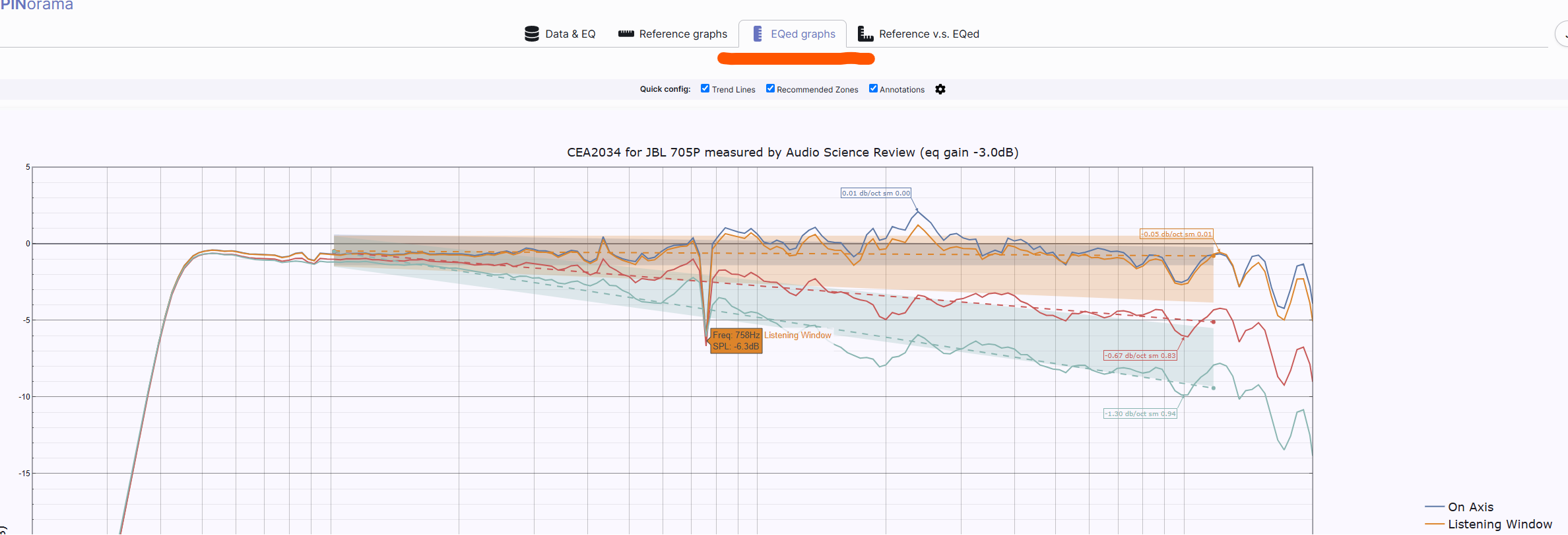This screenshot has width=1568, height=535.
Task: Click the ruler icon beside Reference graphs
Action: [x=626, y=34]
